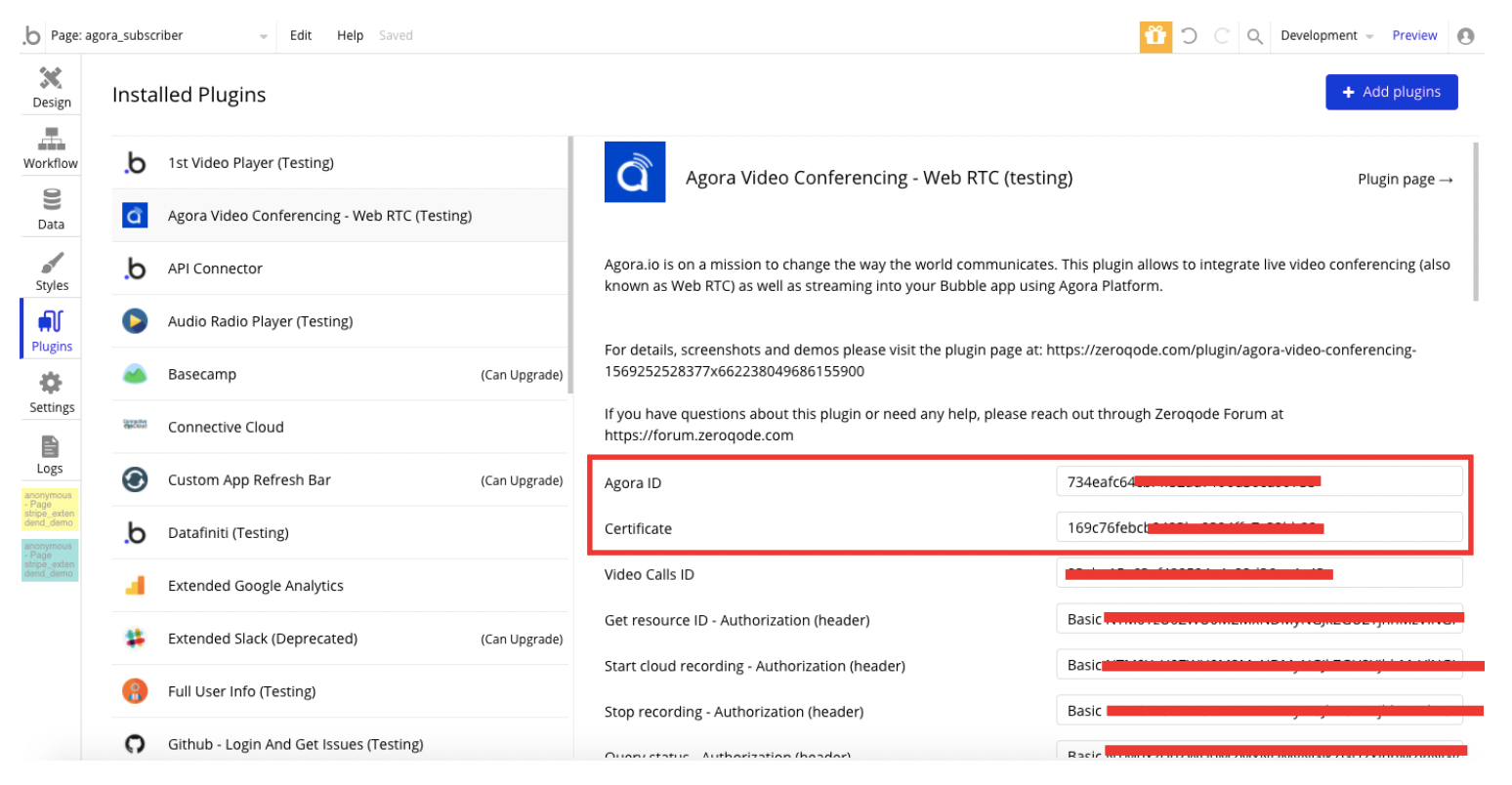This screenshot has width=1512, height=785.
Task: Select 1st Video Player plugin icon
Action: click(135, 163)
